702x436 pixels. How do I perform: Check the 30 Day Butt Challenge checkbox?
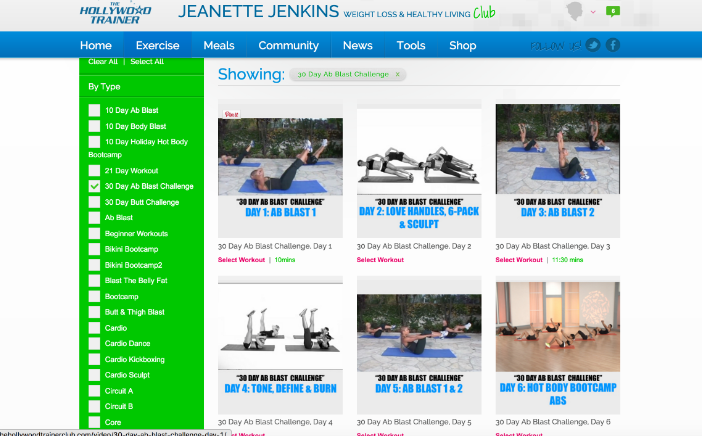(x=94, y=202)
